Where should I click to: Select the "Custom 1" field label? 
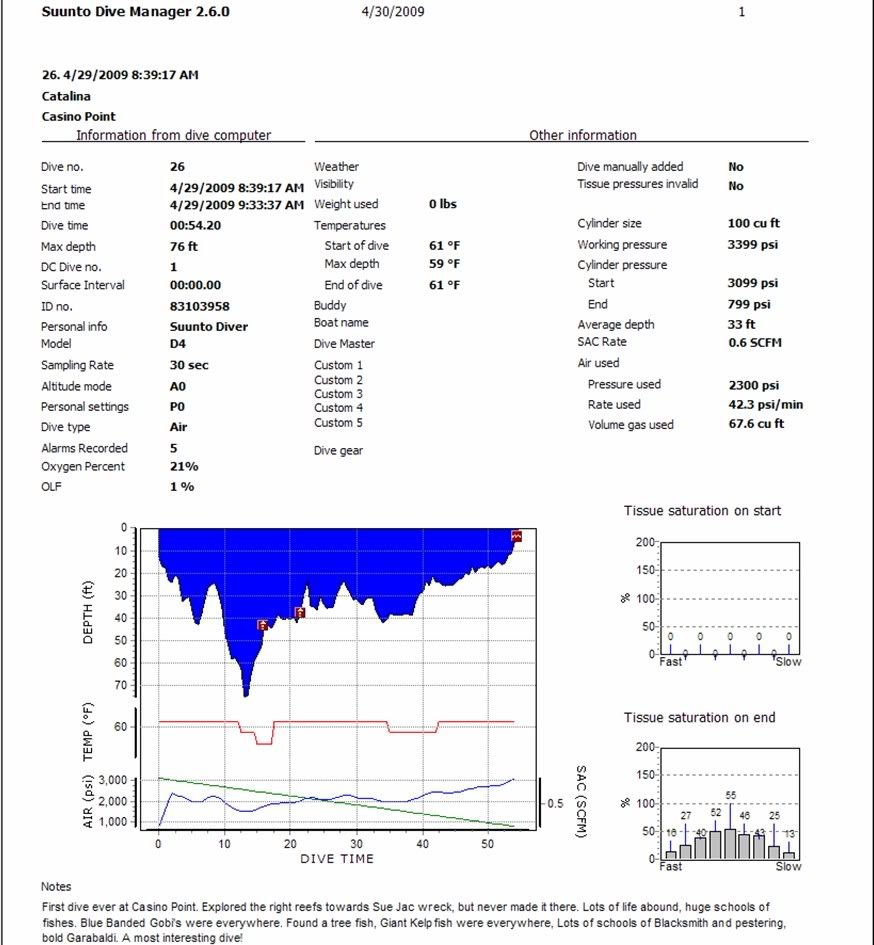click(x=338, y=365)
